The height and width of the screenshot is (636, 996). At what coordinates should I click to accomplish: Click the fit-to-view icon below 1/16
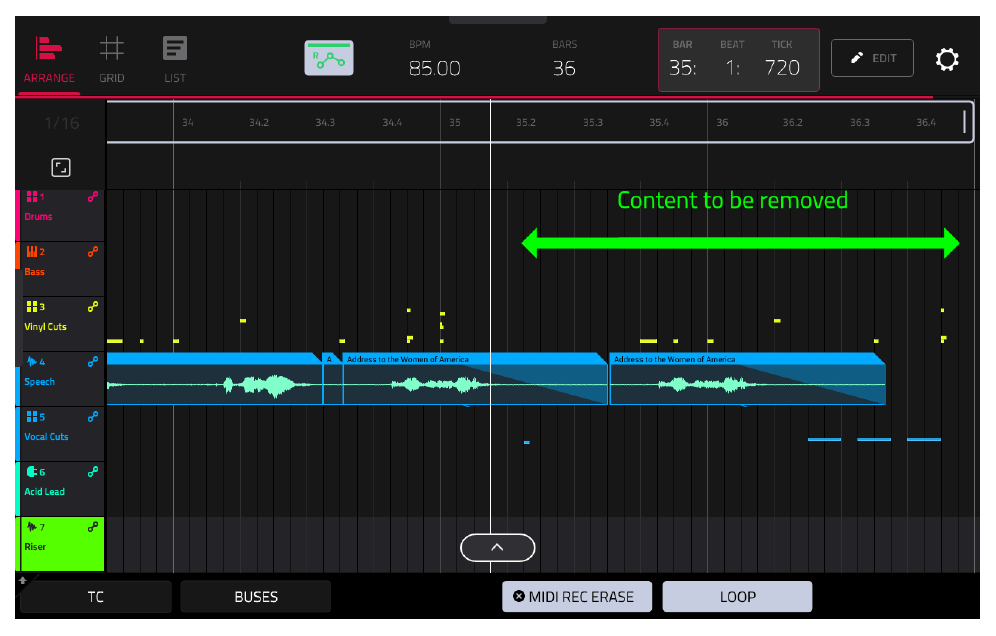point(61,168)
